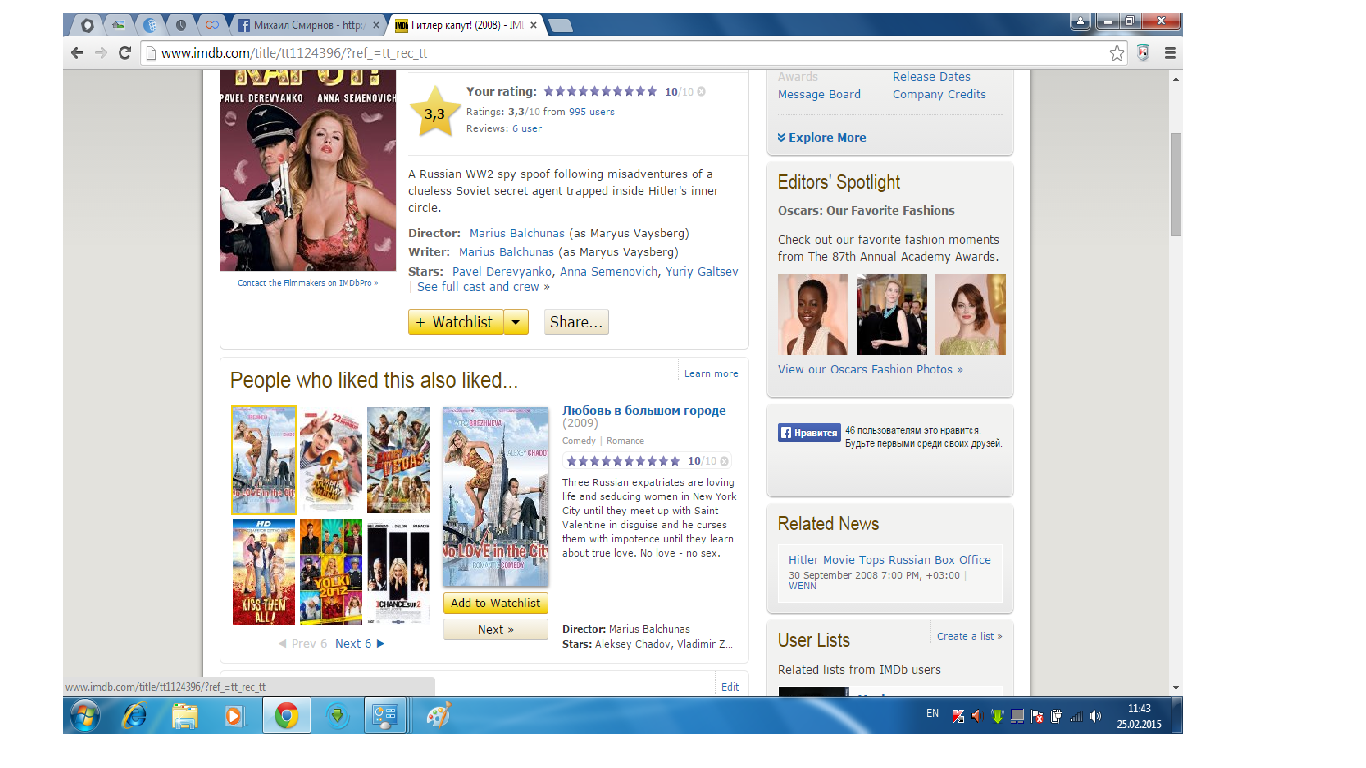Image resolution: width=1366 pixels, height=768 pixels.
Task: Go back using the browser Back arrow
Action: (77, 53)
